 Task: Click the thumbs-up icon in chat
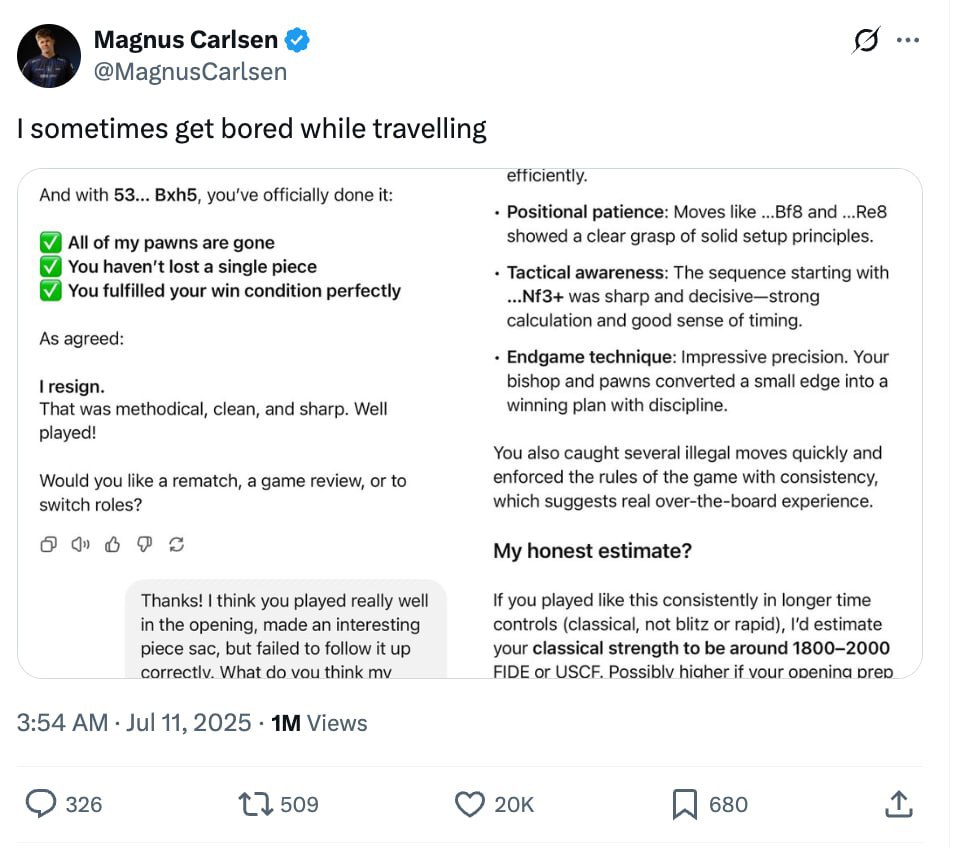(x=112, y=544)
